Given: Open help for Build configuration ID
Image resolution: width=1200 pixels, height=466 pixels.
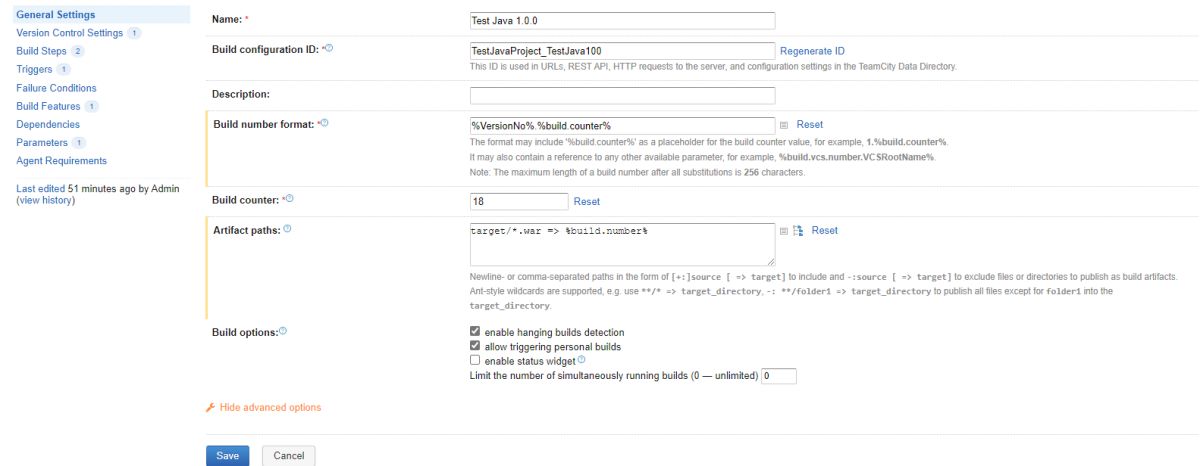Looking at the screenshot, I should (x=330, y=48).
